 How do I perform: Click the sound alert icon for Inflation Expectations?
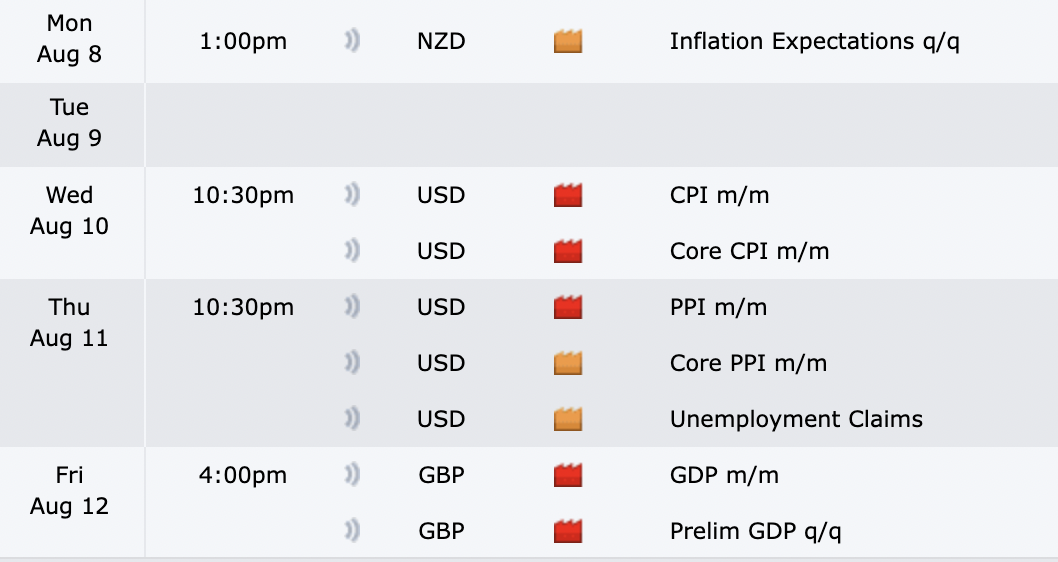point(352,42)
